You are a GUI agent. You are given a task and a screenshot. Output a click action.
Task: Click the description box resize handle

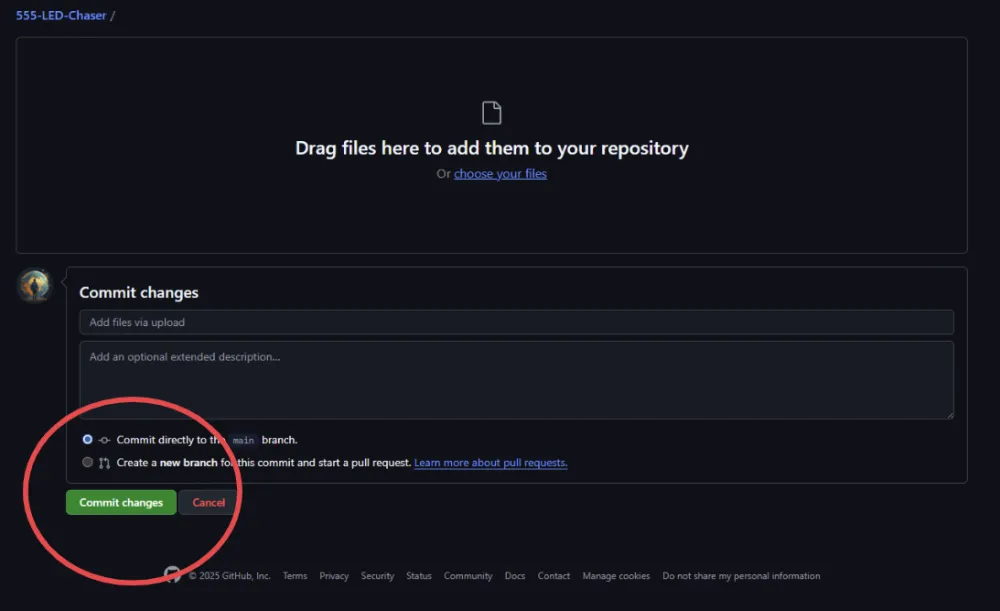[949, 414]
